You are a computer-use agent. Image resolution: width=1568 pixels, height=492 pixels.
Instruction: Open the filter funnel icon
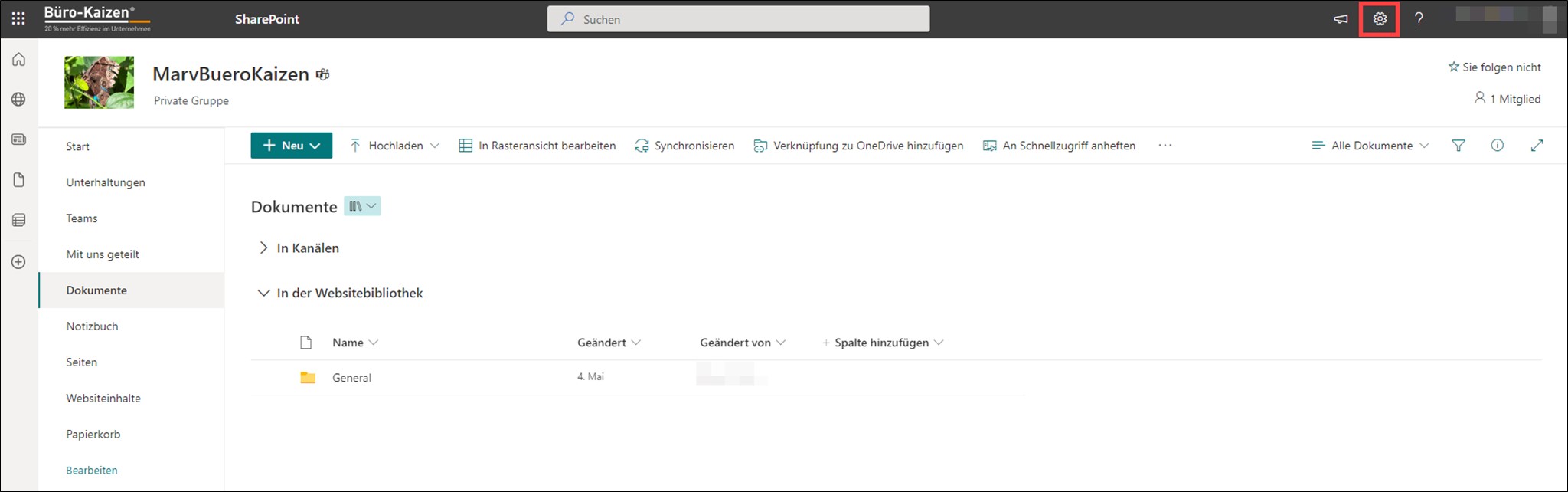click(x=1459, y=146)
